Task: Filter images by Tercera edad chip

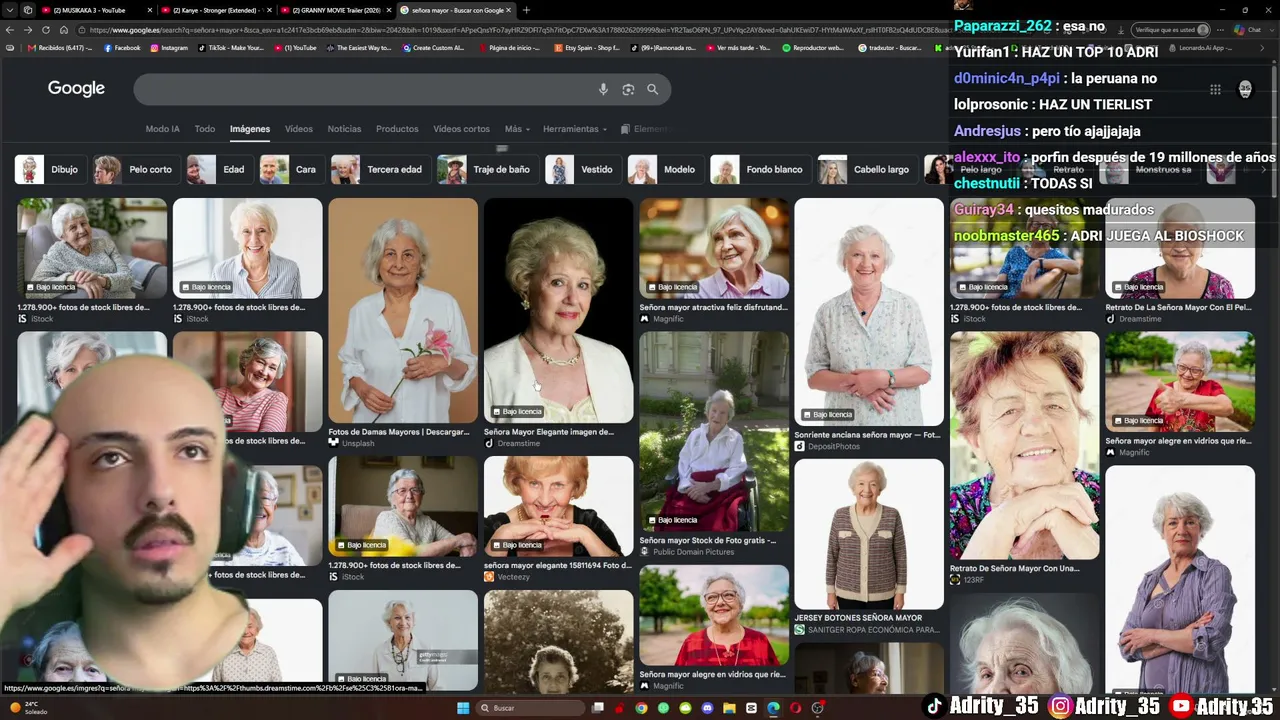Action: 379,170
